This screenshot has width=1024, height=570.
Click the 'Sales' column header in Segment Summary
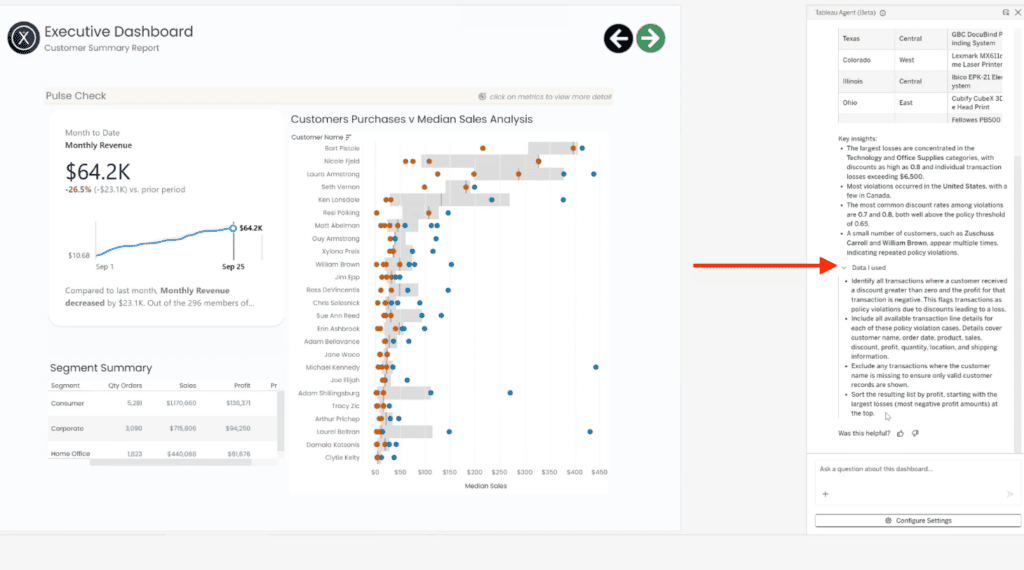pos(187,386)
